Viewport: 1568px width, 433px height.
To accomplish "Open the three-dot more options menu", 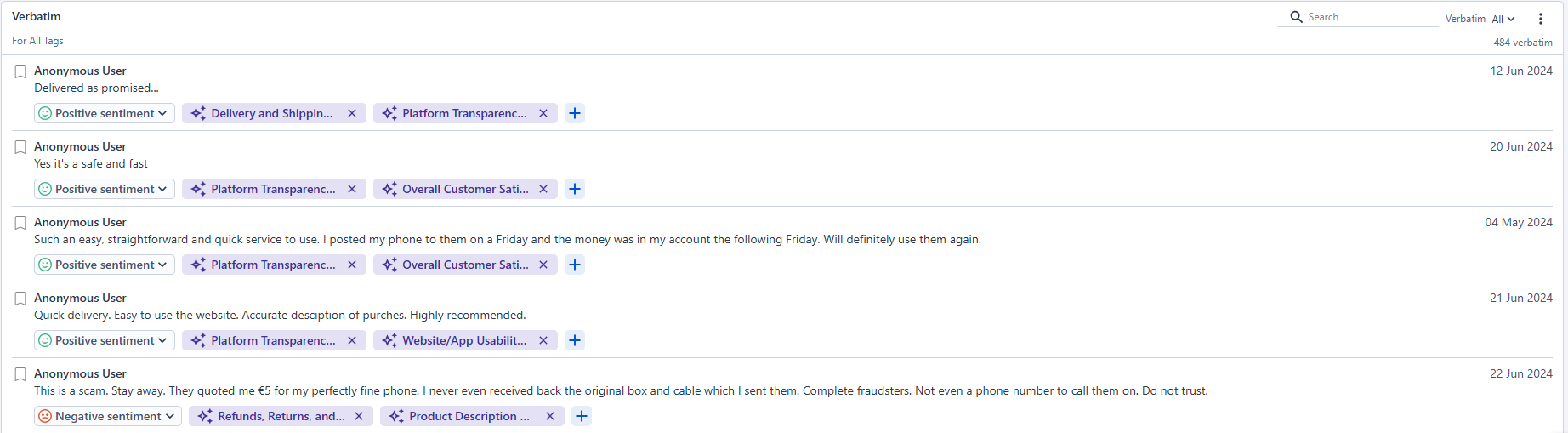I will point(1540,19).
